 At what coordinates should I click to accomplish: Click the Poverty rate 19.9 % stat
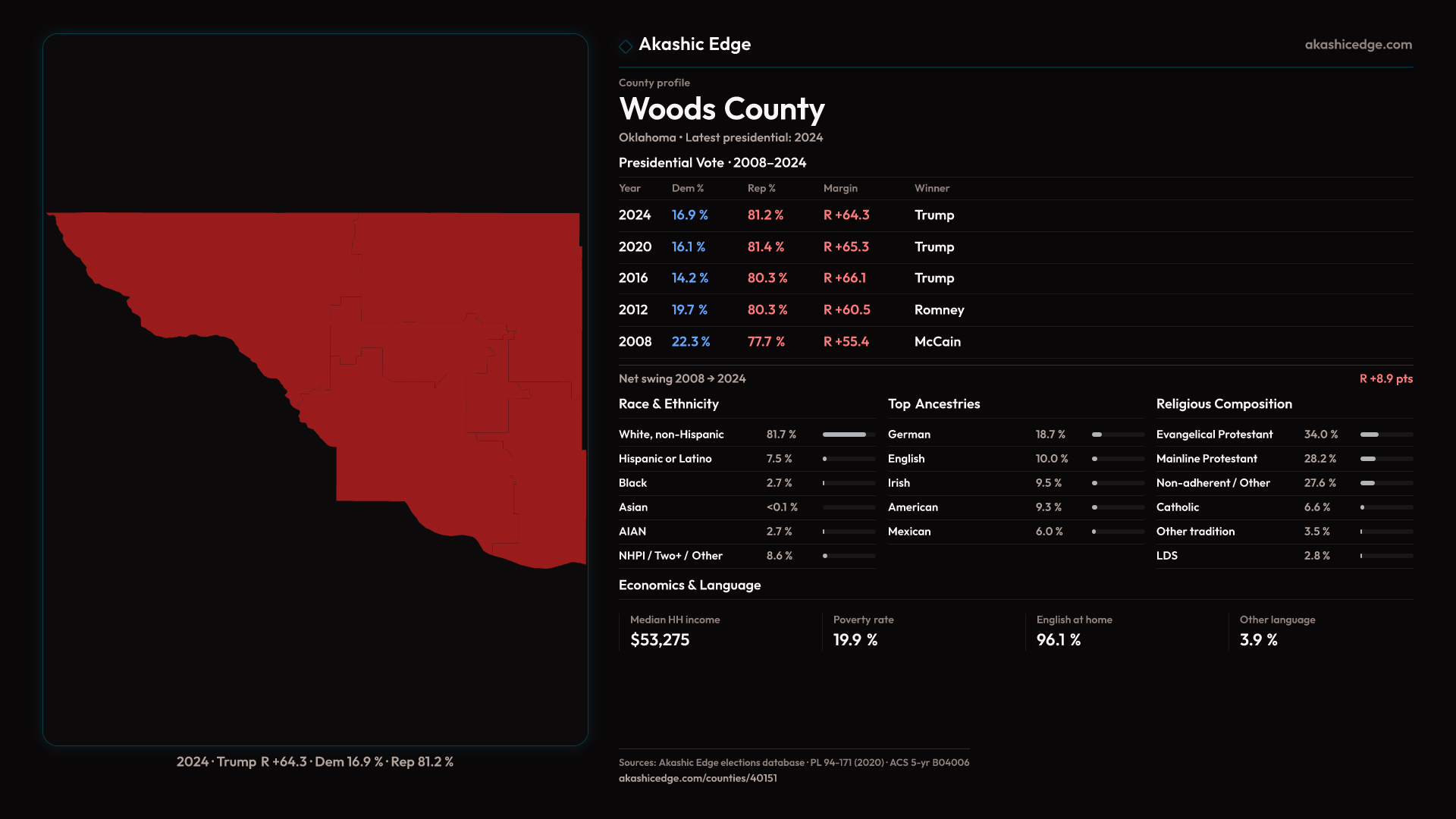pos(855,640)
